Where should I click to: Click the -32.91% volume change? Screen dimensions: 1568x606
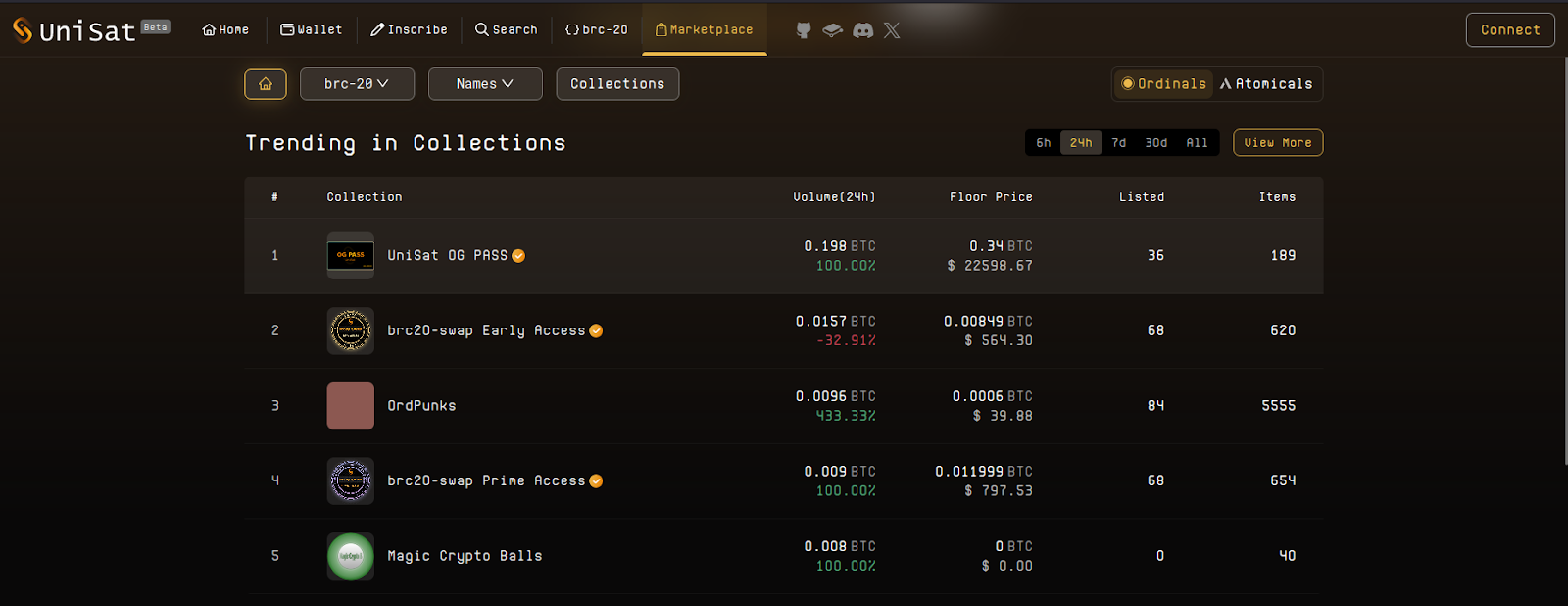tap(846, 340)
